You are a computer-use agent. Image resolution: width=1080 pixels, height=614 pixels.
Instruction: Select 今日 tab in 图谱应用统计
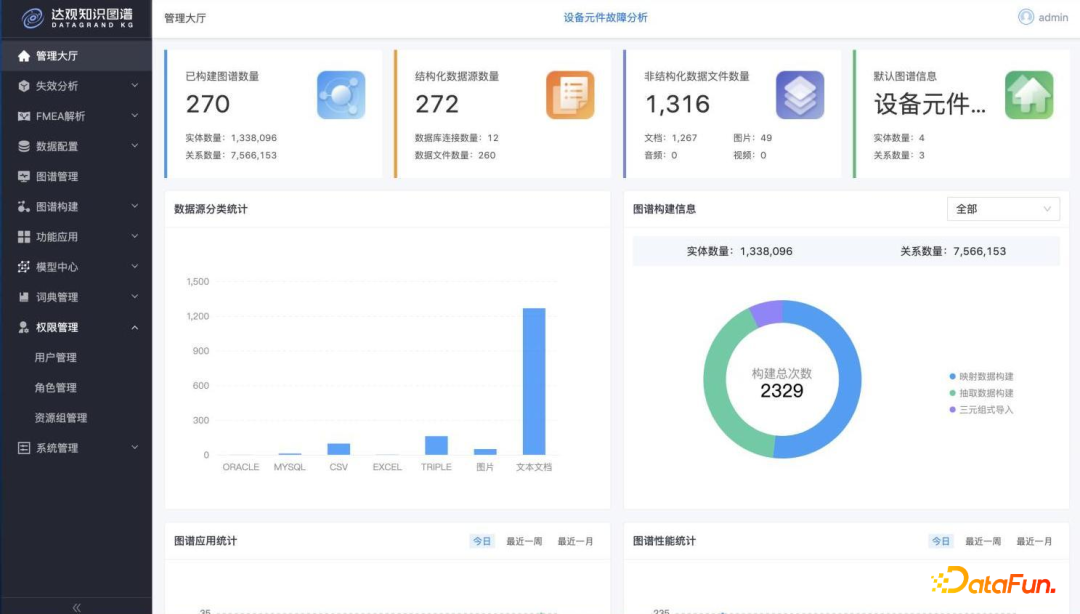click(481, 541)
